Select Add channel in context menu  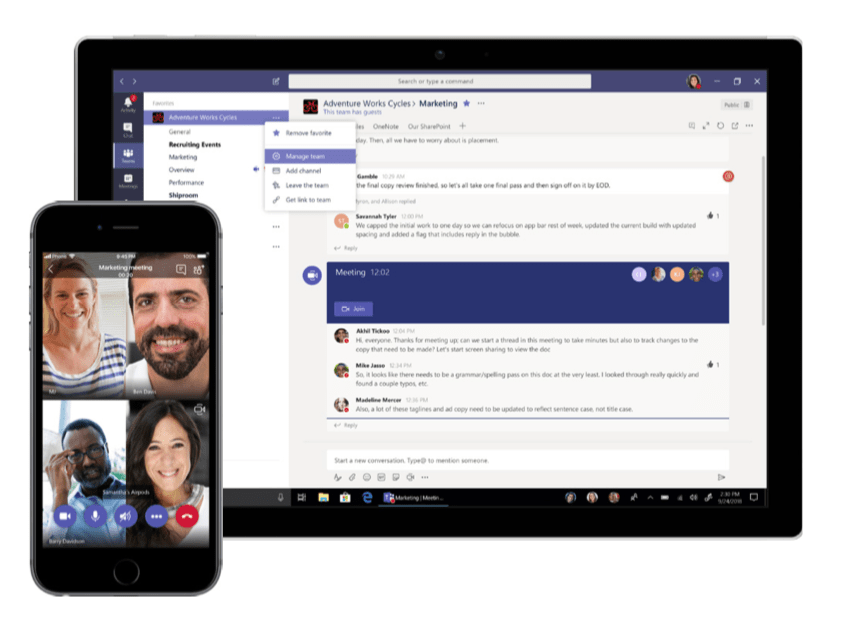coord(310,171)
